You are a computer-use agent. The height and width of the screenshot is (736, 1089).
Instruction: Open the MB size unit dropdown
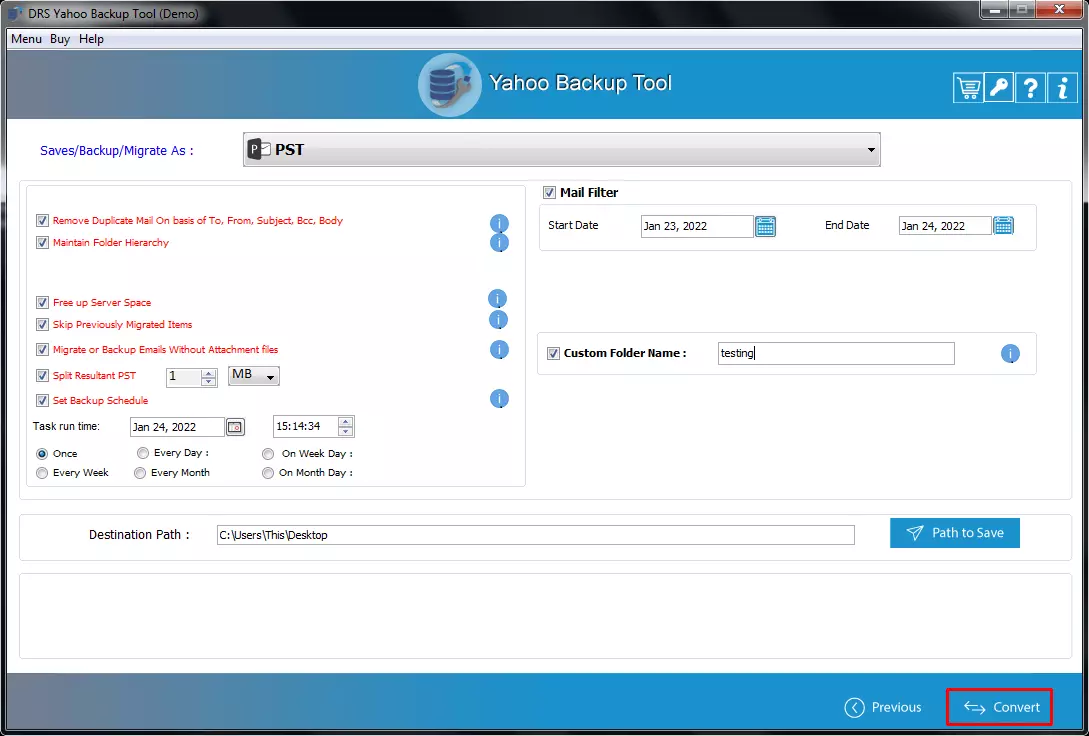(x=254, y=376)
